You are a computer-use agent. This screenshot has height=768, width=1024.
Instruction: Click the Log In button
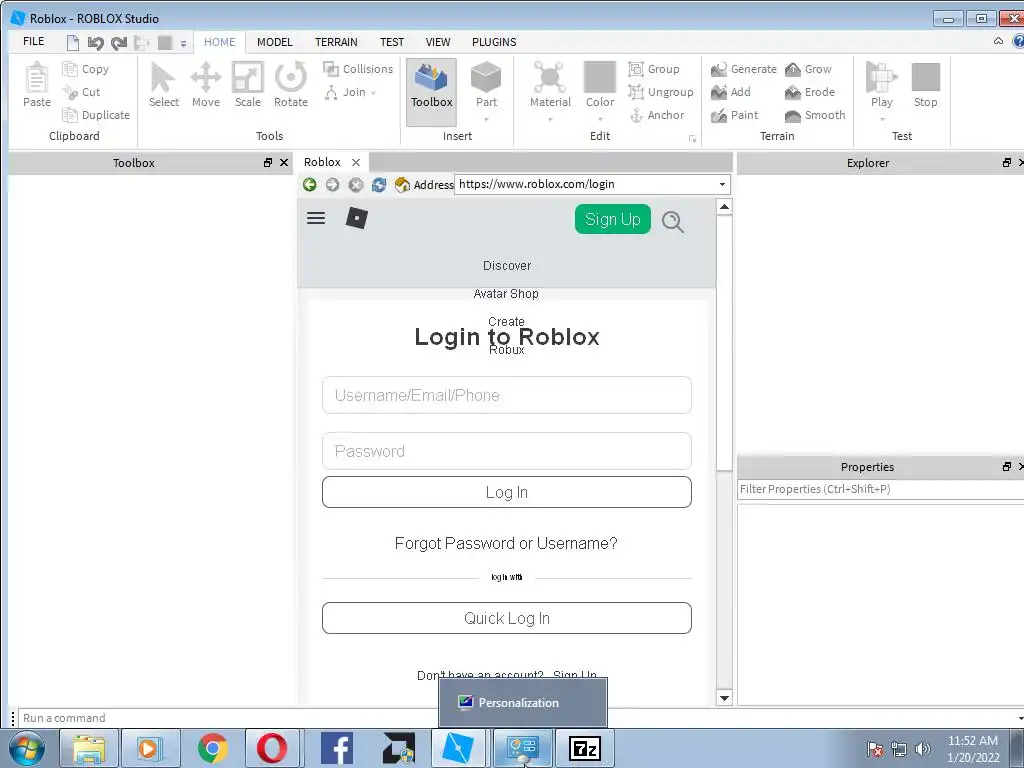tap(507, 492)
